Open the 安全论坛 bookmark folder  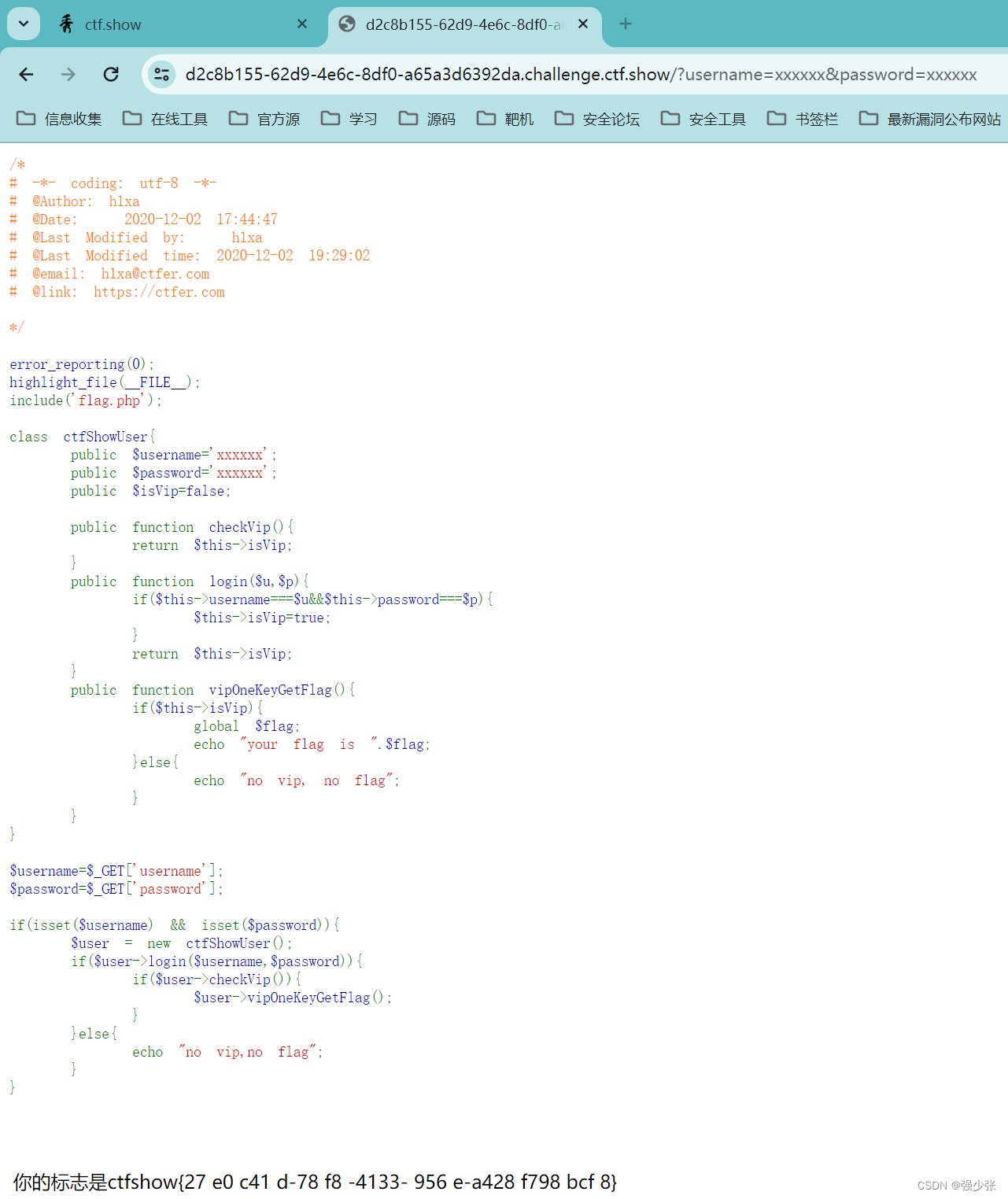click(x=597, y=119)
